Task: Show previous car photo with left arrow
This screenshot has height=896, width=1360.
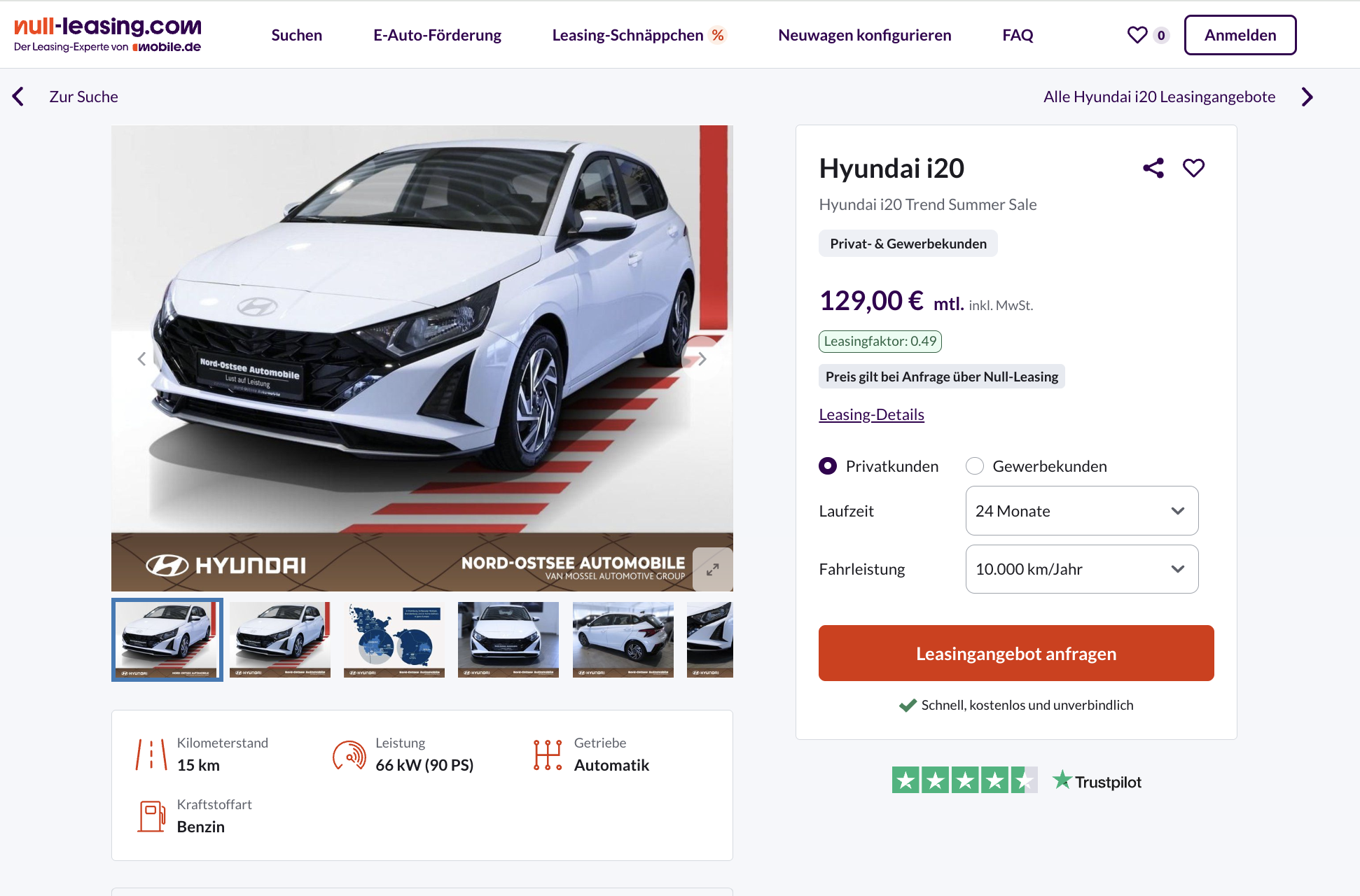Action: [141, 359]
